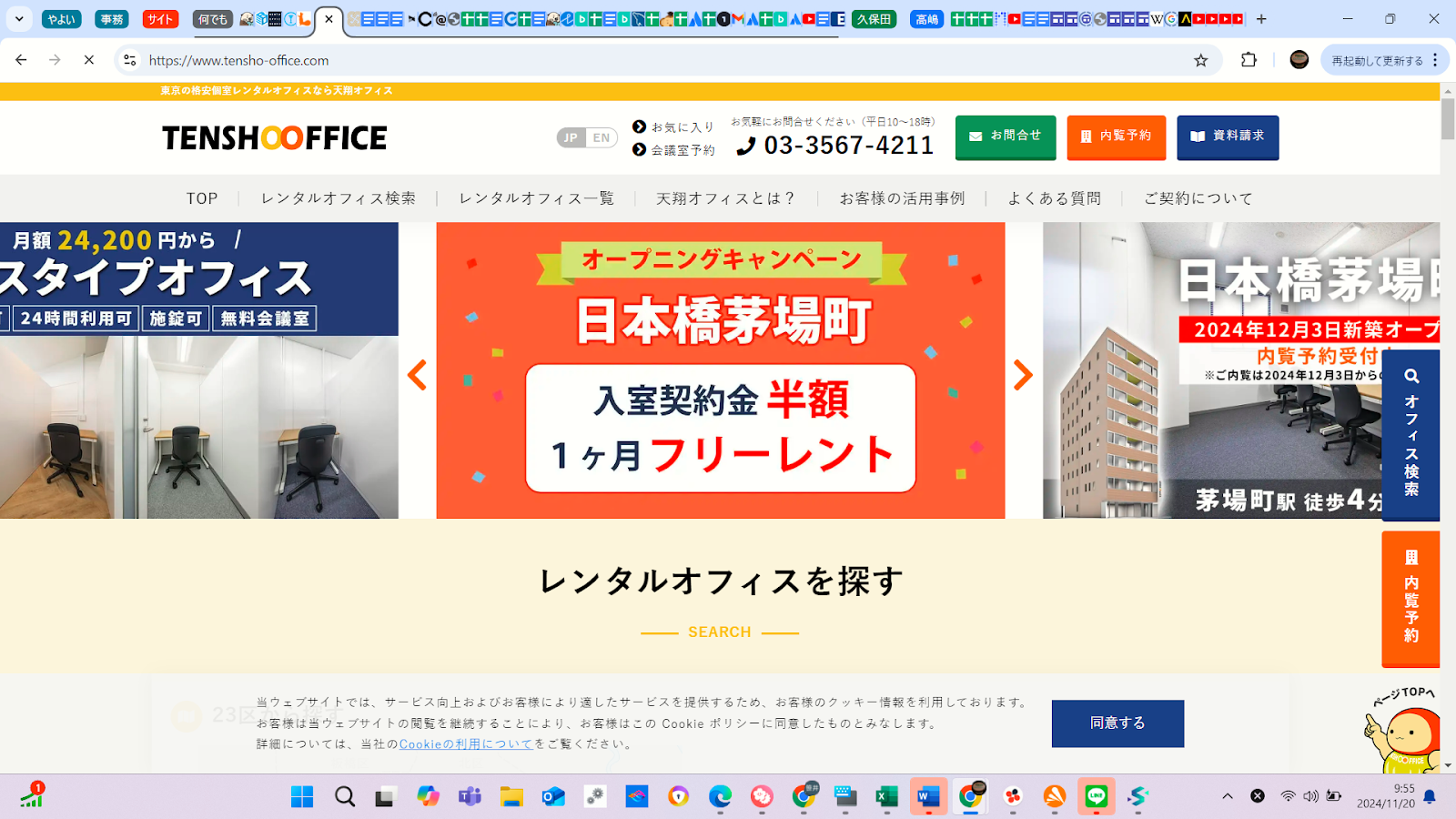Show the next carousel slide arrow

1024,375
